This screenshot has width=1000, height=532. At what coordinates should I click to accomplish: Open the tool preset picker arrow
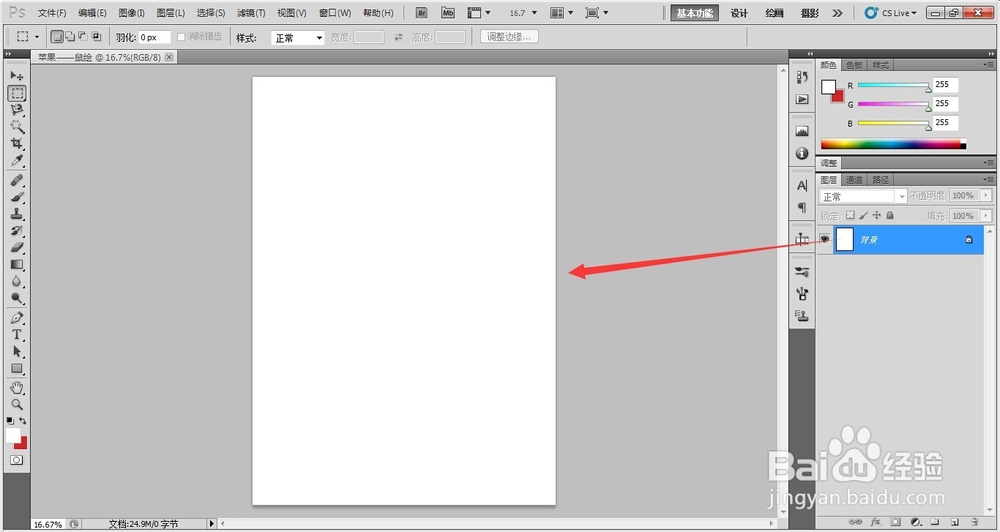[37, 37]
